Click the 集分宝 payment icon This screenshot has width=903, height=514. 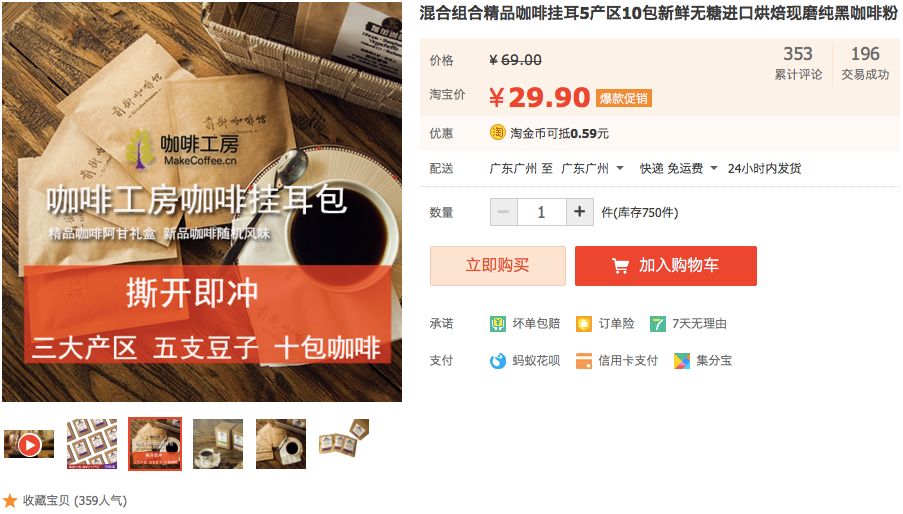(681, 360)
